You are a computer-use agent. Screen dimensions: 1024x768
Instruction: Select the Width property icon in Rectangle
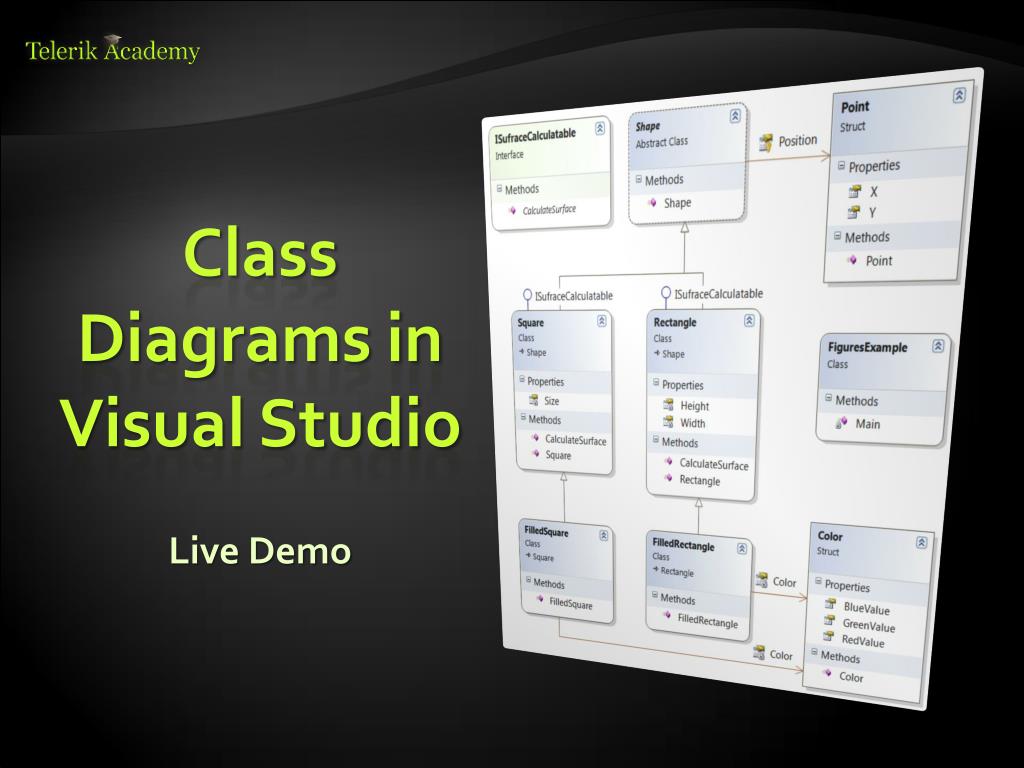[667, 422]
